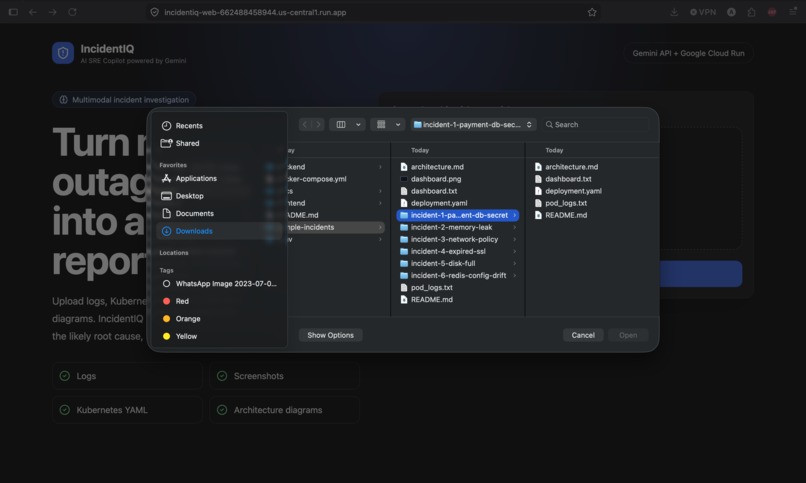Open browser downloads icon

[674, 12]
